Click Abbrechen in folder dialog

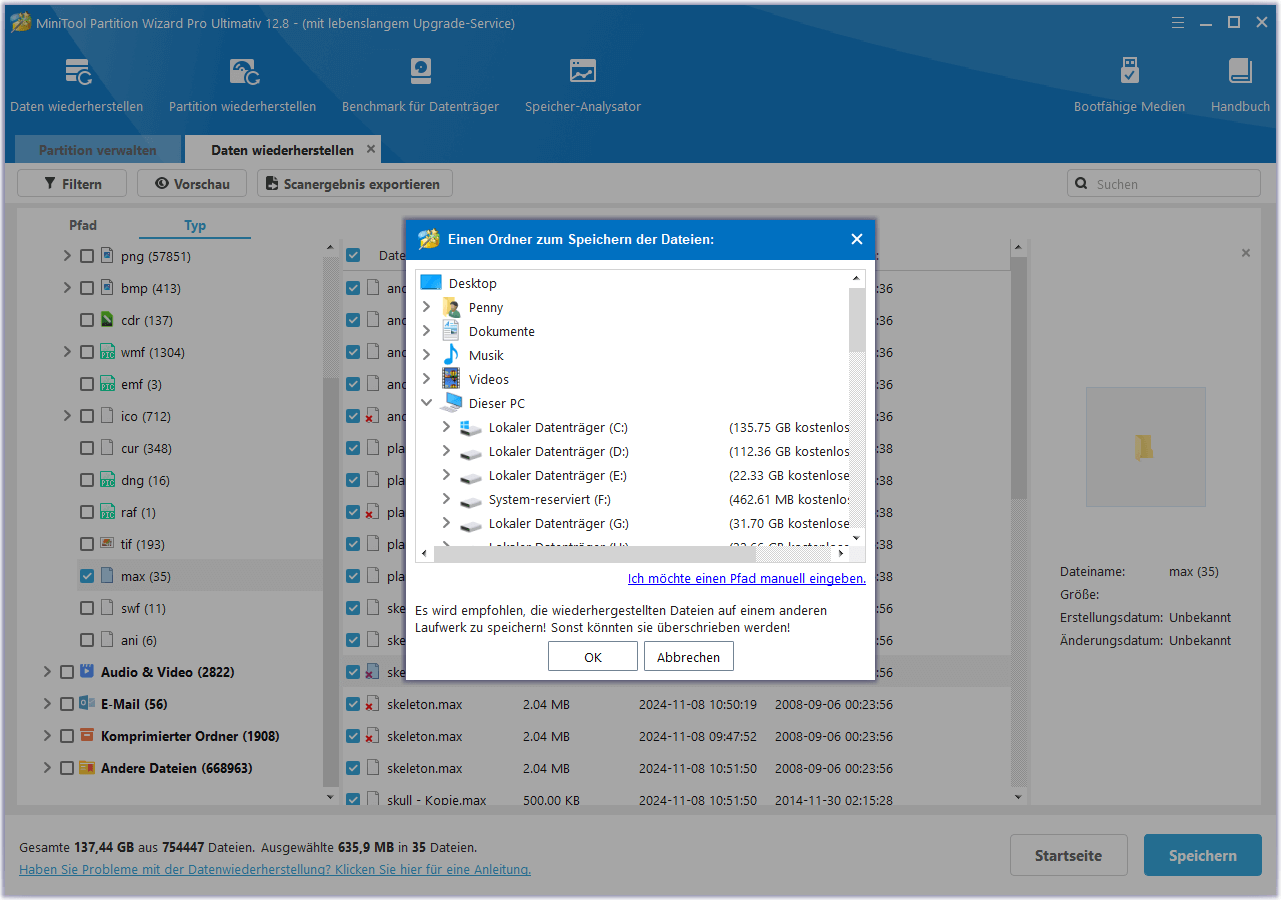[689, 657]
